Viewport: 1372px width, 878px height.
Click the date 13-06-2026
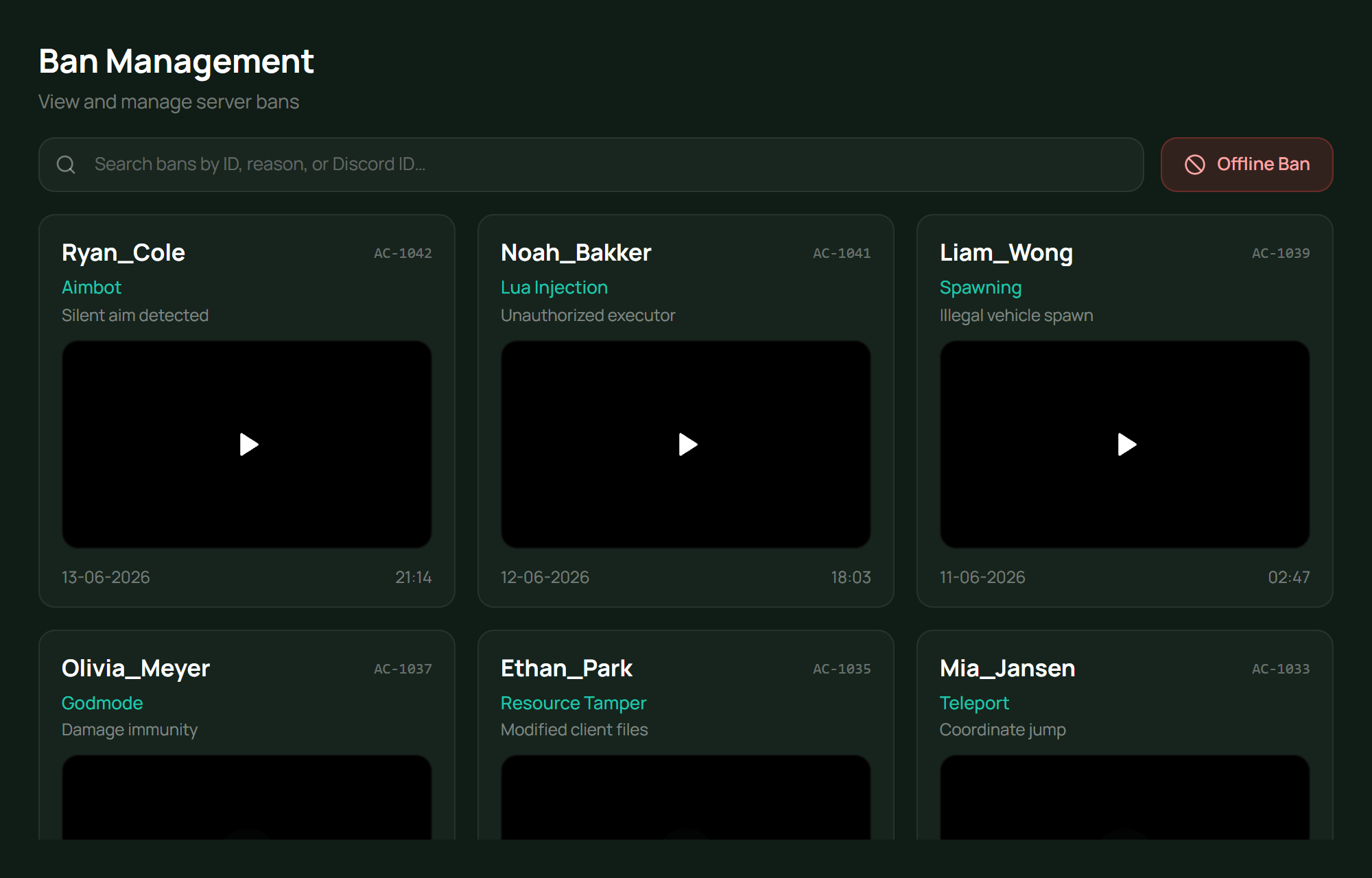coord(106,578)
